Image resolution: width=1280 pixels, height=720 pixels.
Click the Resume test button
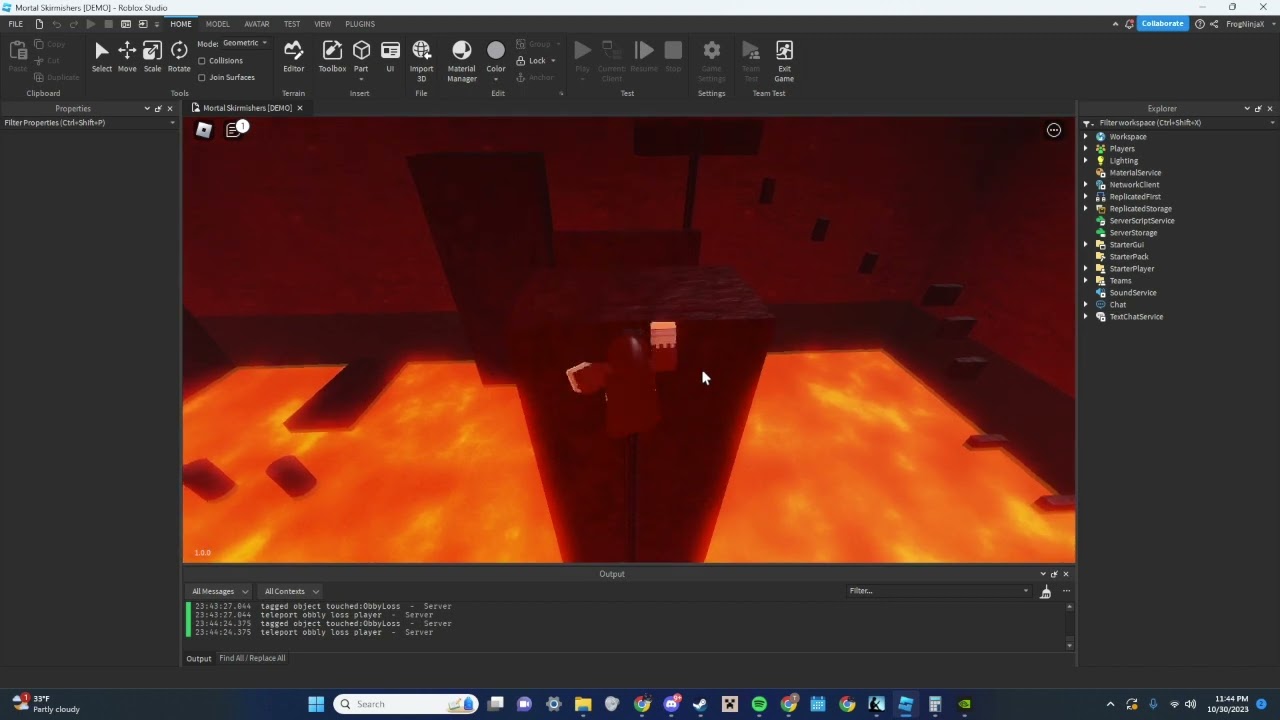point(644,57)
